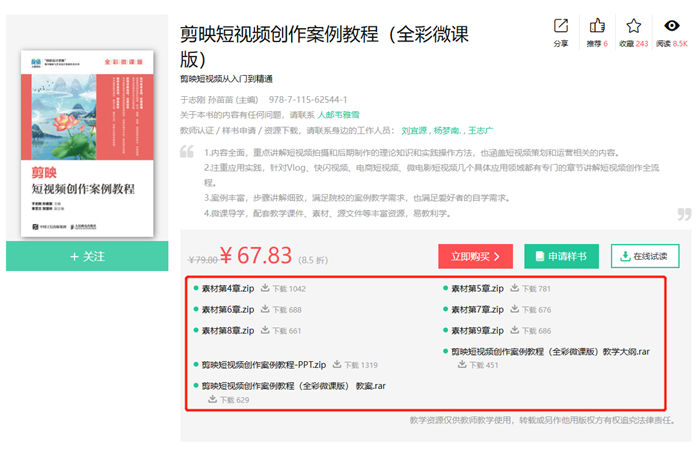Open the book cover thumbnail
Viewport: 700px width, 455px height.
point(87,143)
